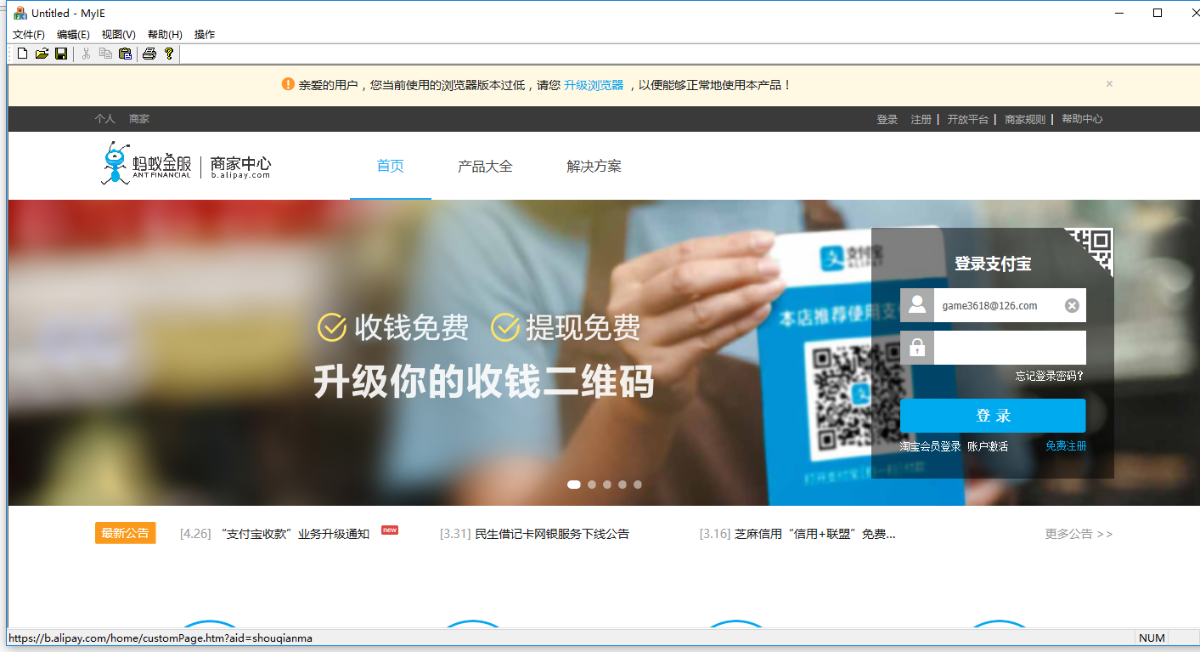This screenshot has width=1200, height=652.
Task: Click the Copy toolbar icon
Action: [x=105, y=54]
